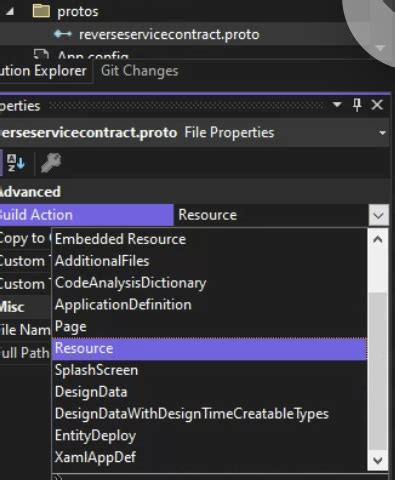Viewport: 395px width, 480px height.
Task: Switch to the Git Changes tab
Action: 140,71
